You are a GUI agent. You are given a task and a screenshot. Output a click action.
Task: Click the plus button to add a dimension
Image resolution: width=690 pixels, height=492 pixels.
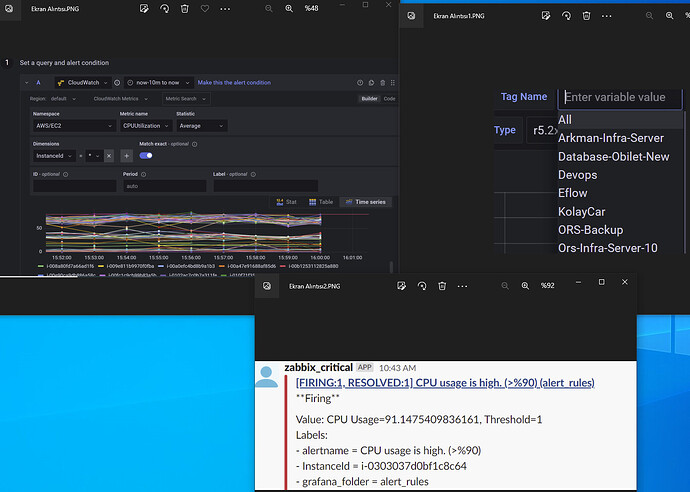(126, 156)
